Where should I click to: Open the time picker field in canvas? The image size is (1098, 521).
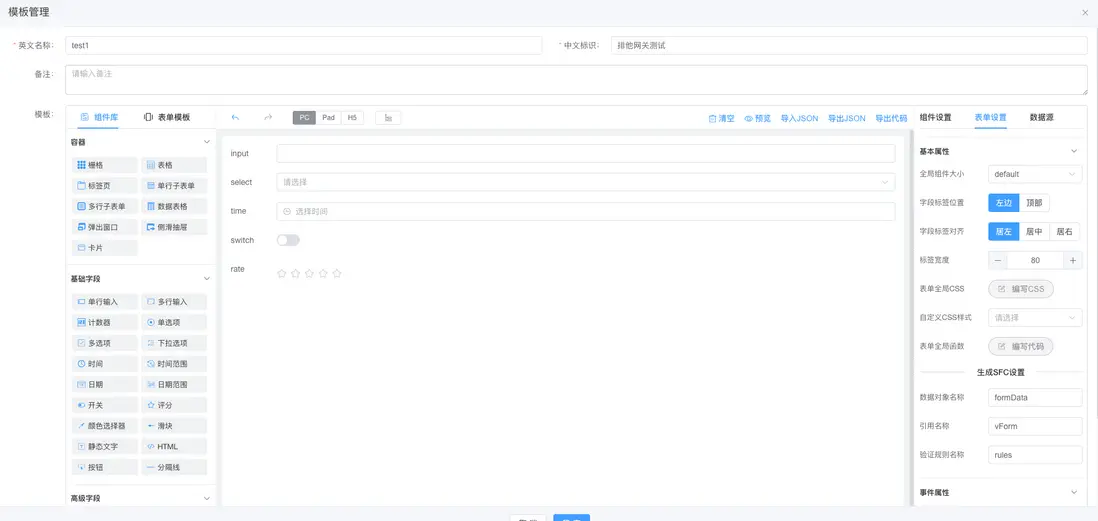(x=585, y=211)
